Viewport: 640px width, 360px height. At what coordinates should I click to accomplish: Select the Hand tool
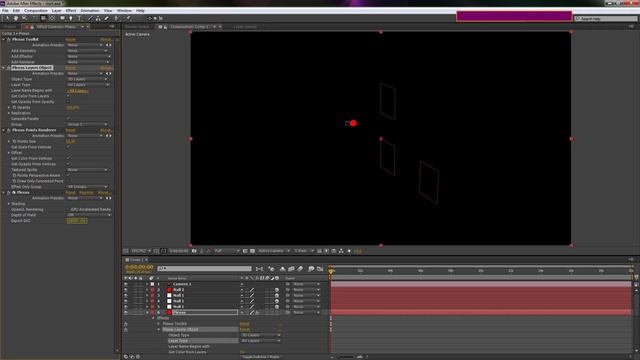click(x=16, y=18)
